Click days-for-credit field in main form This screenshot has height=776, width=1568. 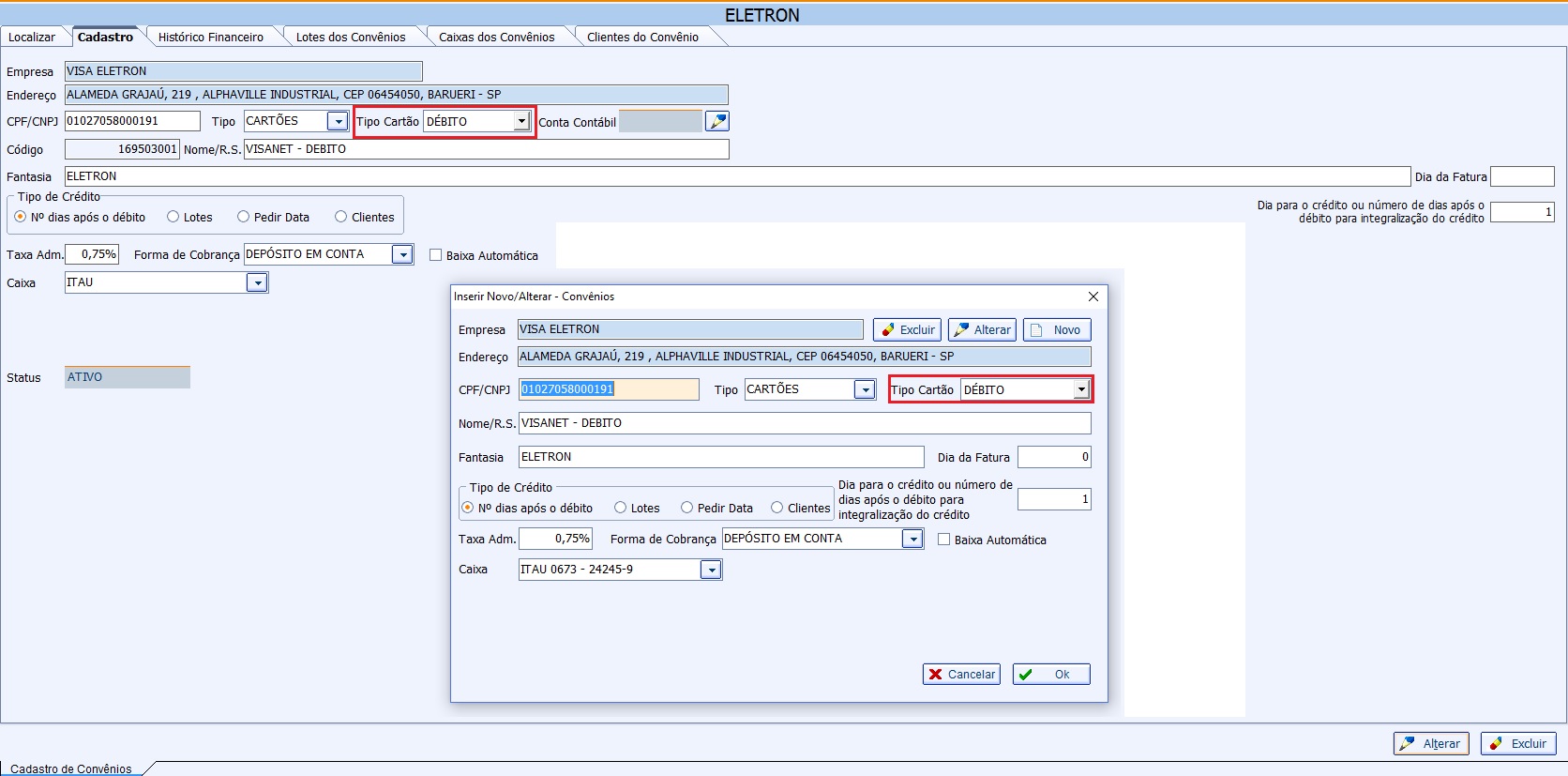[x=1522, y=212]
